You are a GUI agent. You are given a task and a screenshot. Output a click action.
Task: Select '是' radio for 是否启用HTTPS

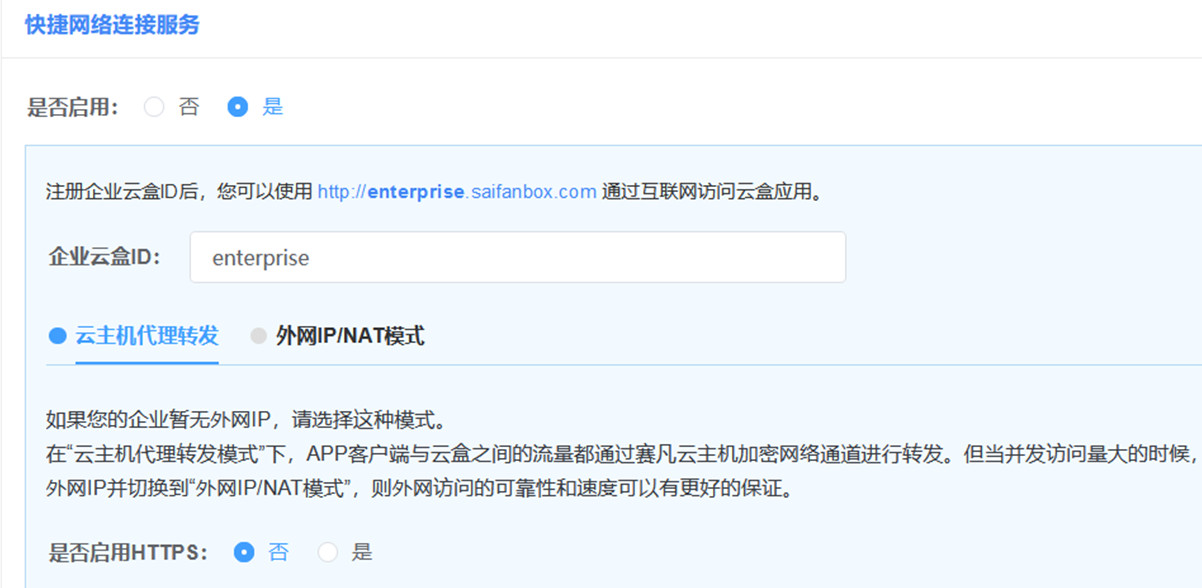point(328,551)
